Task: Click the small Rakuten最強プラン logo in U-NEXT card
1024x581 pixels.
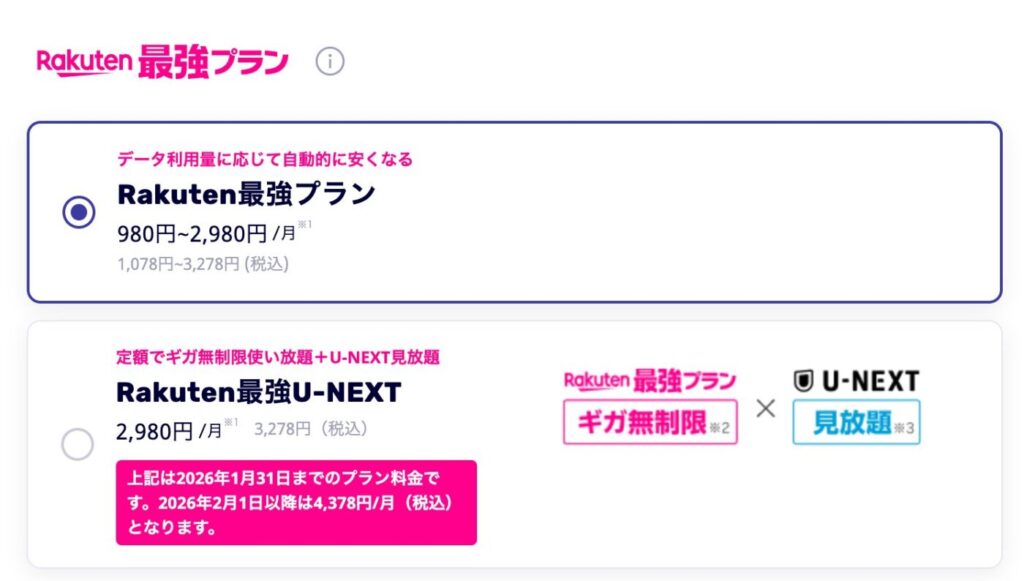Action: click(x=650, y=381)
